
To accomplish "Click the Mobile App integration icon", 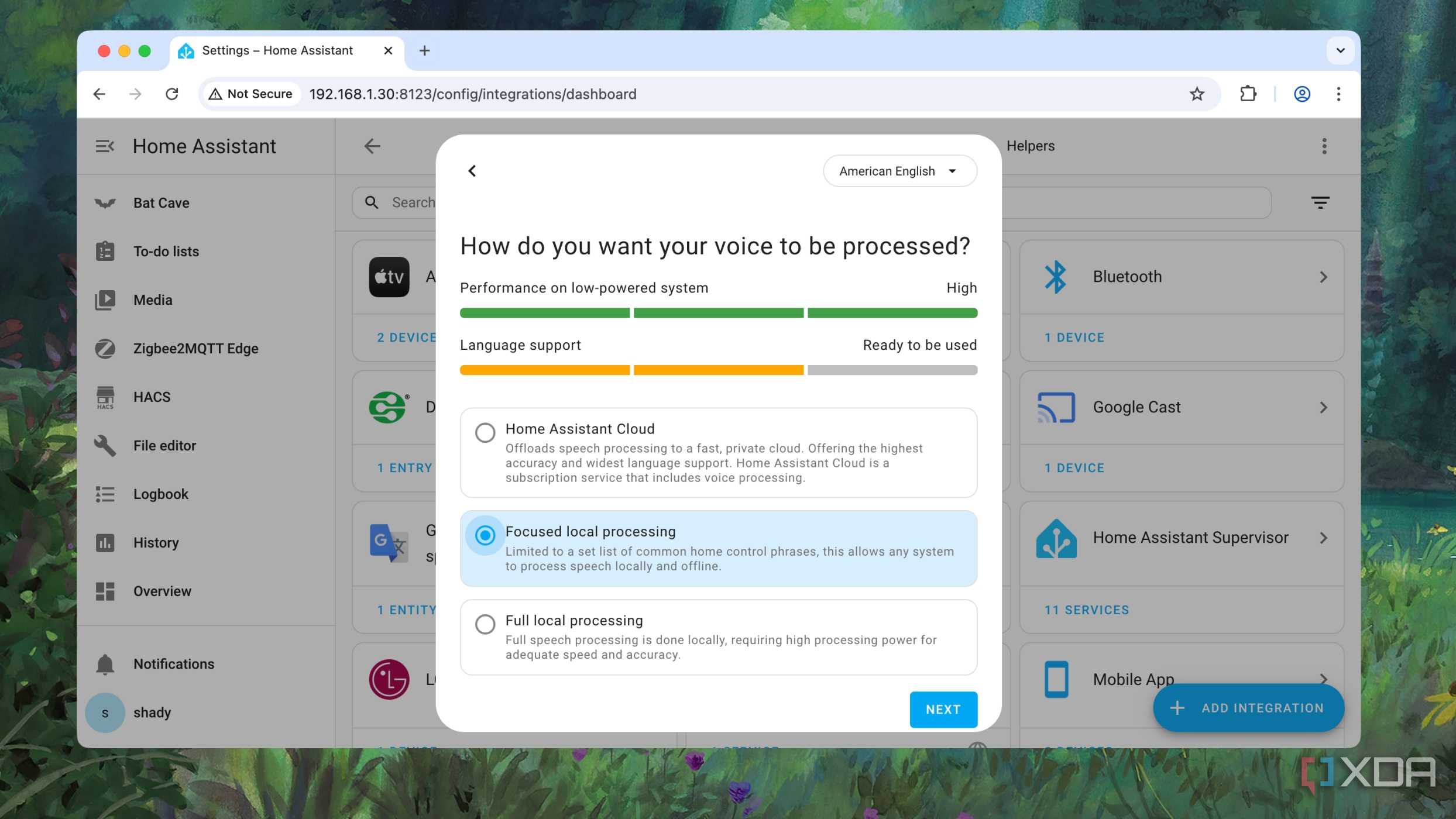I will (x=1056, y=679).
